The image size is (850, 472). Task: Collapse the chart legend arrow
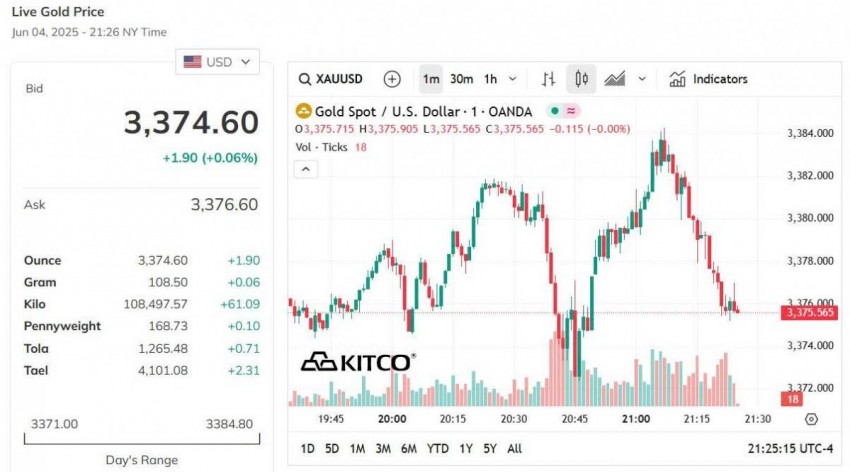pyautogui.click(x=306, y=169)
